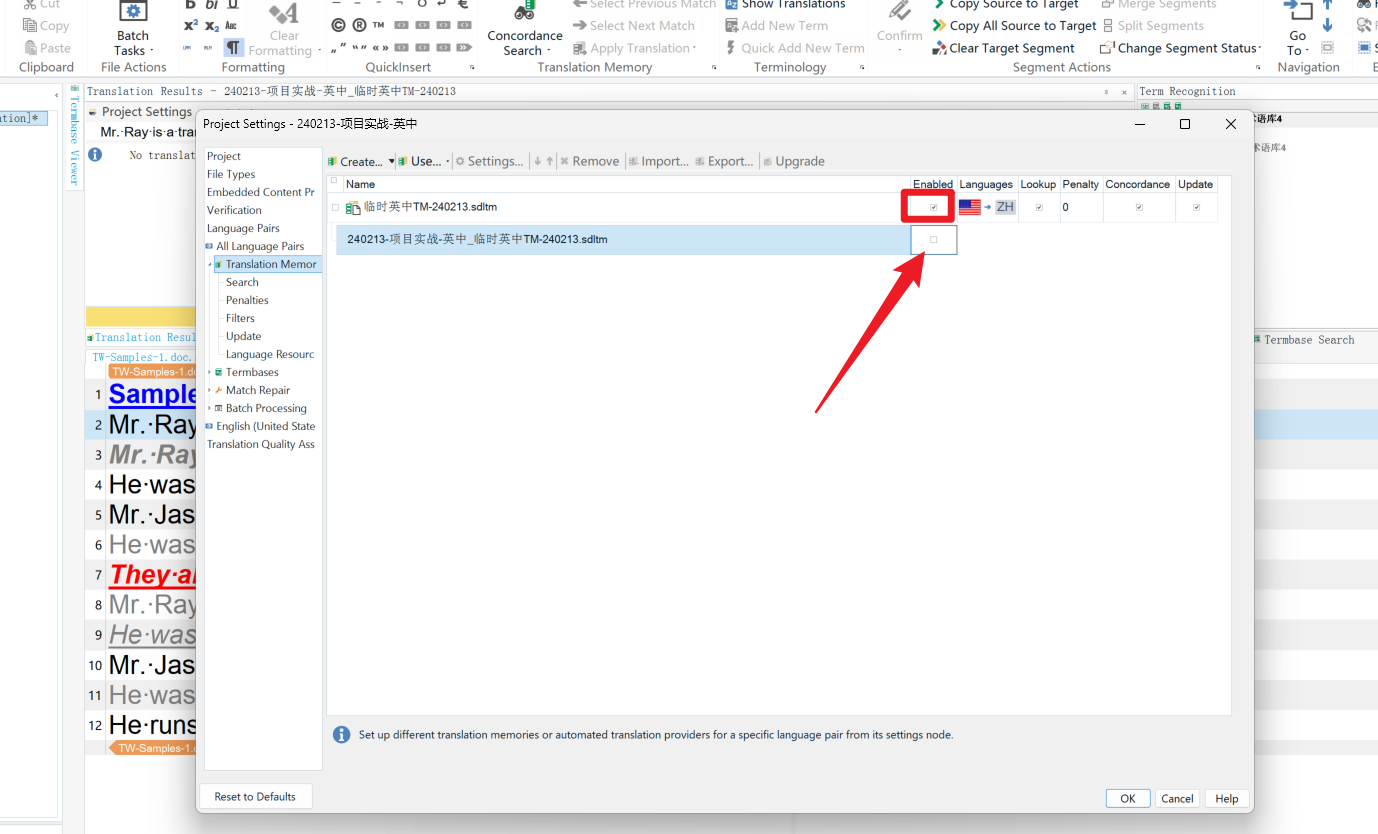Toggle the pilcrow show-formatting button

pyautogui.click(x=233, y=48)
